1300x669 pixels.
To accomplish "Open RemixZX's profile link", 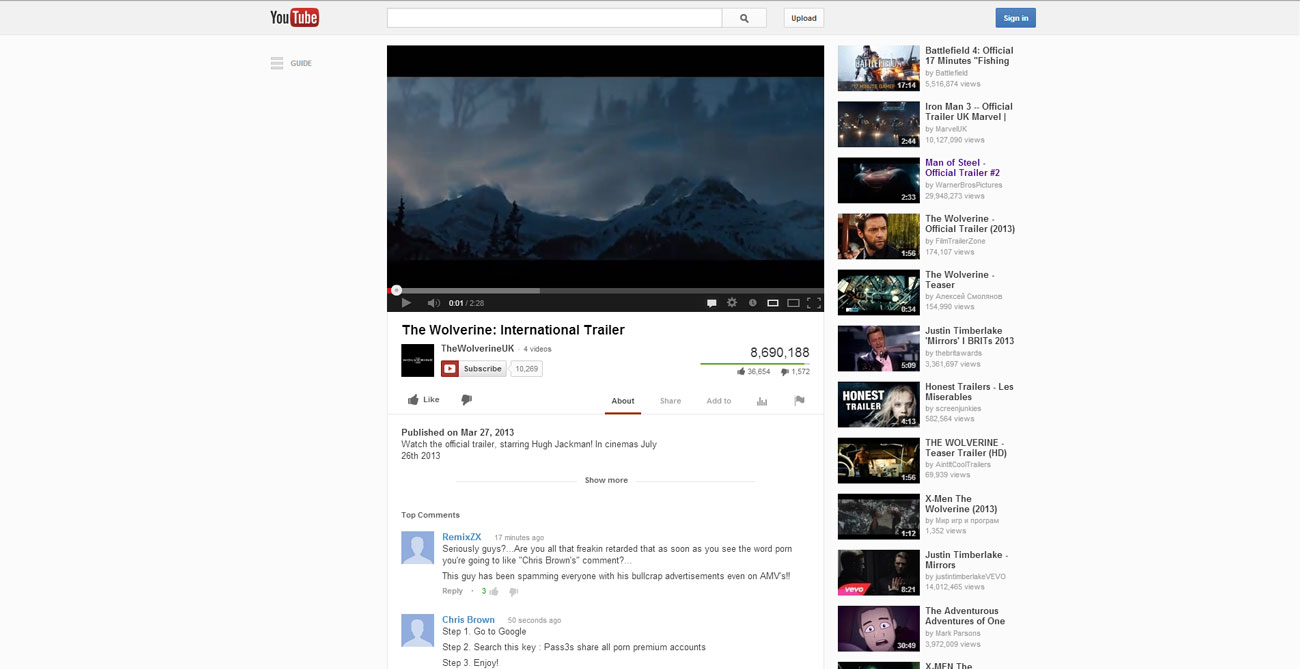I will [x=461, y=537].
